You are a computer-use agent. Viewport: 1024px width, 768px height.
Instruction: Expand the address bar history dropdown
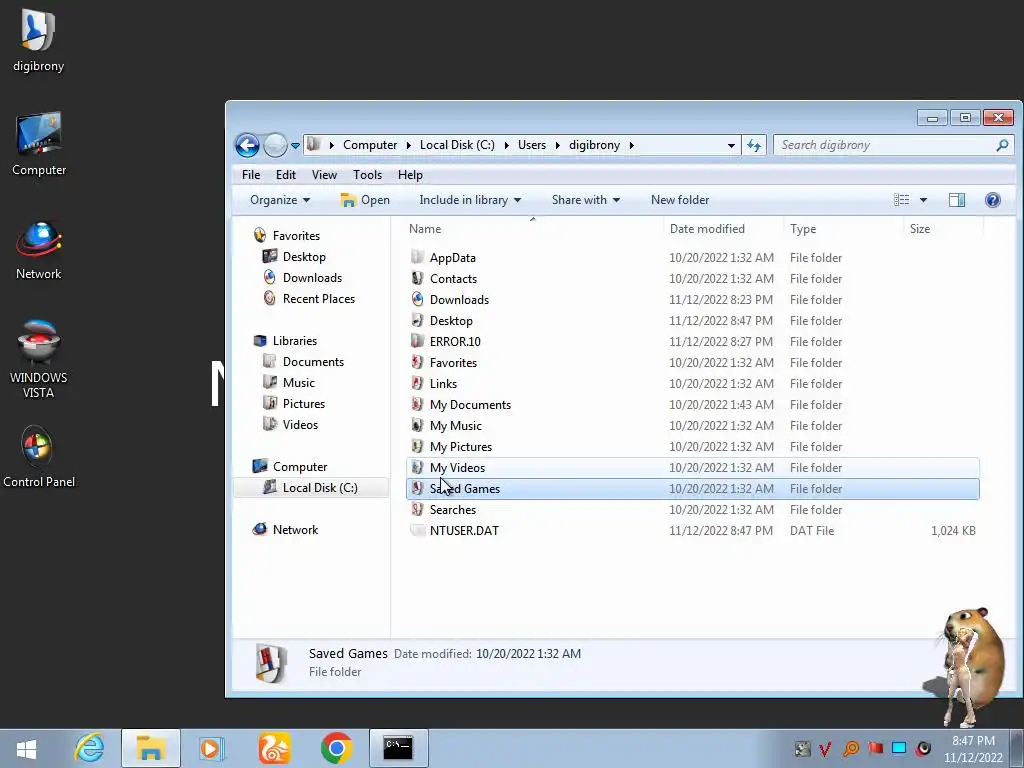coord(731,145)
